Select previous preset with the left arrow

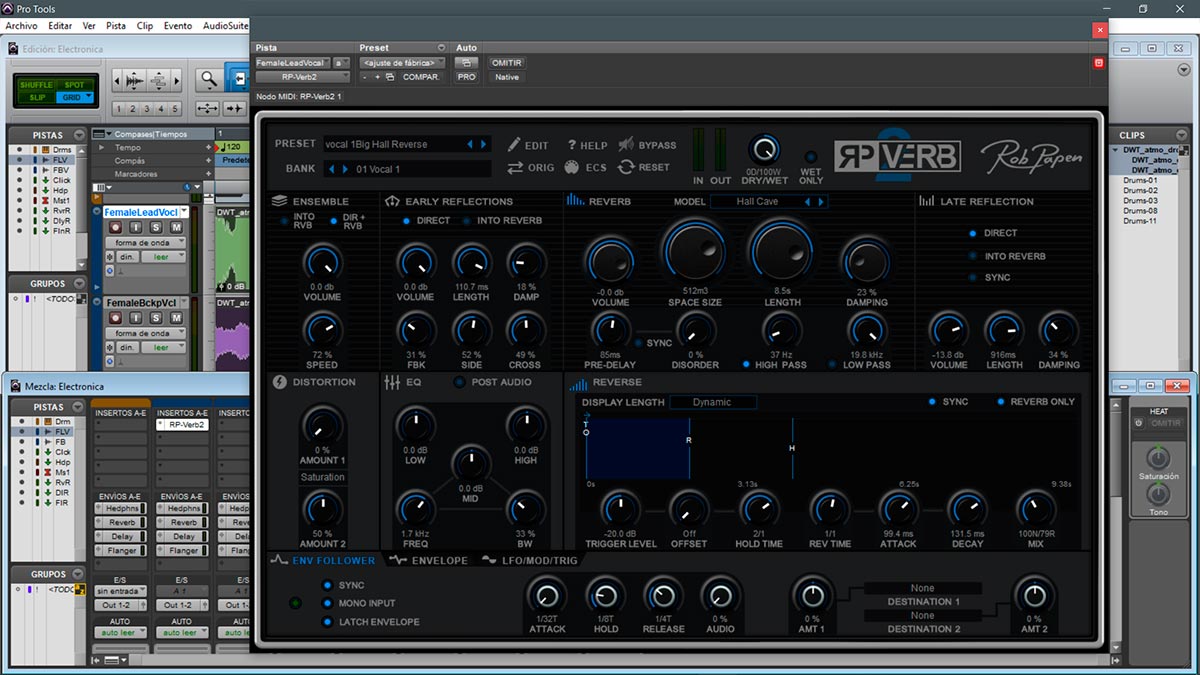(470, 145)
